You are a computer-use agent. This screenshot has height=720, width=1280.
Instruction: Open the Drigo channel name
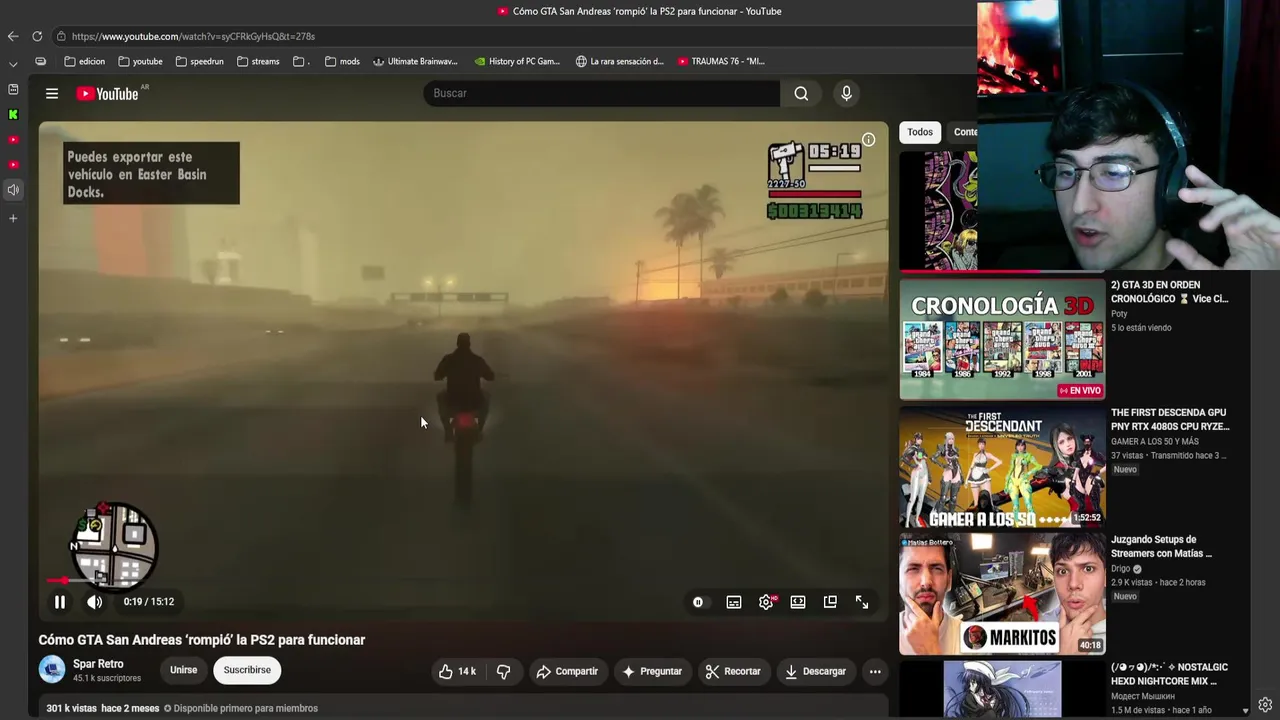[x=1121, y=569]
